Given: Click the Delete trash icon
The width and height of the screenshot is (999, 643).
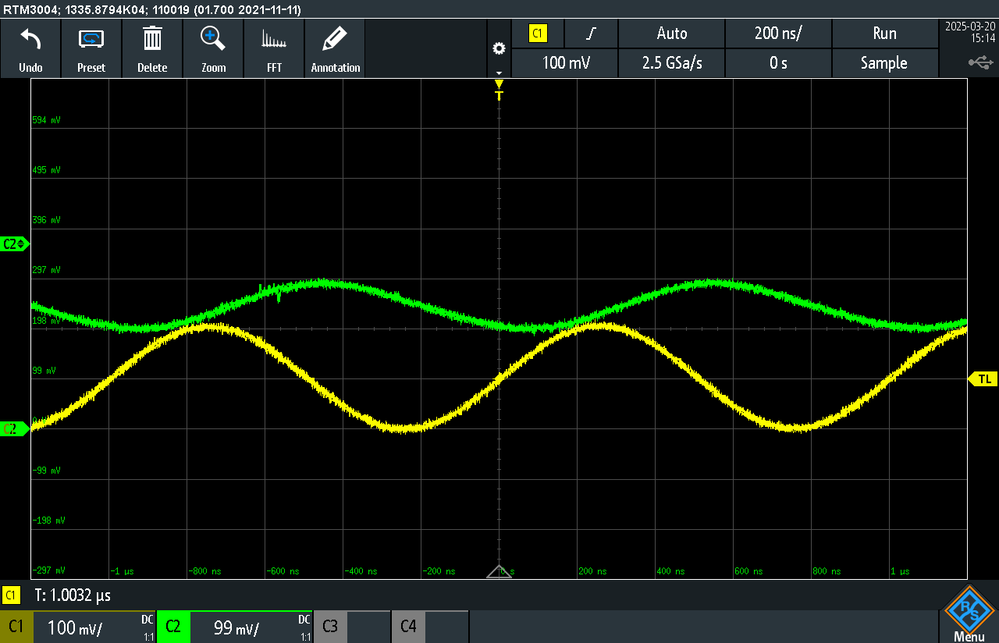Looking at the screenshot, I should [152, 49].
